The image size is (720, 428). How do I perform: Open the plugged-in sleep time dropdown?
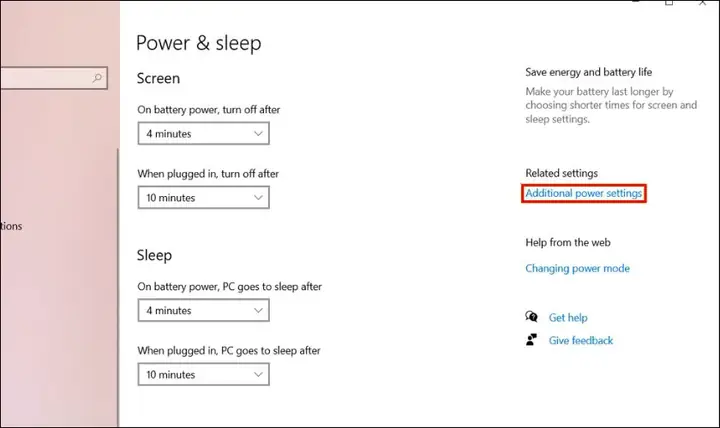pyautogui.click(x=203, y=374)
